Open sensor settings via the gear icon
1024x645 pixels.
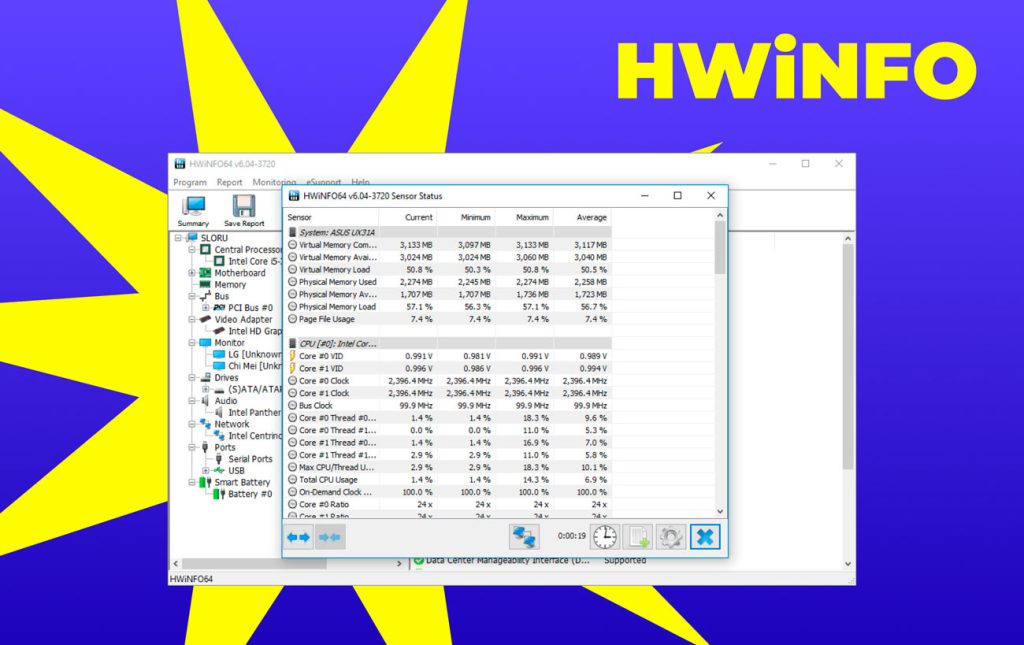coord(671,537)
